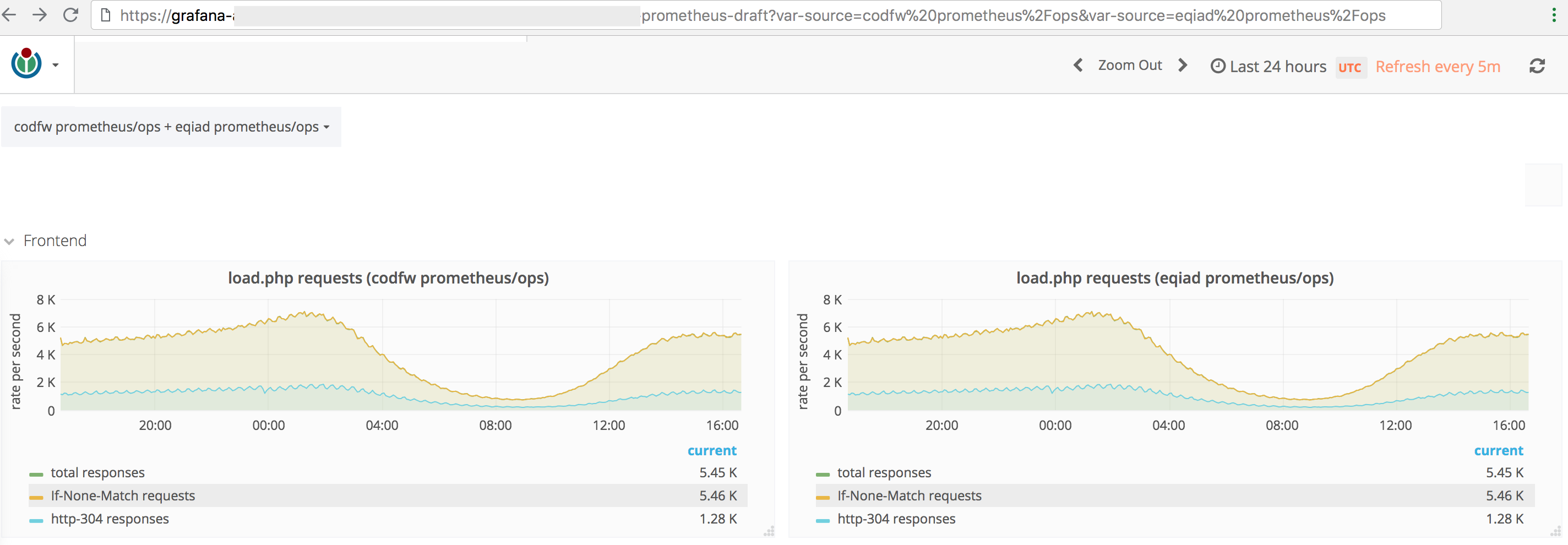Hide the total responses series in codfw panel
The image size is (1568, 545).
click(97, 472)
